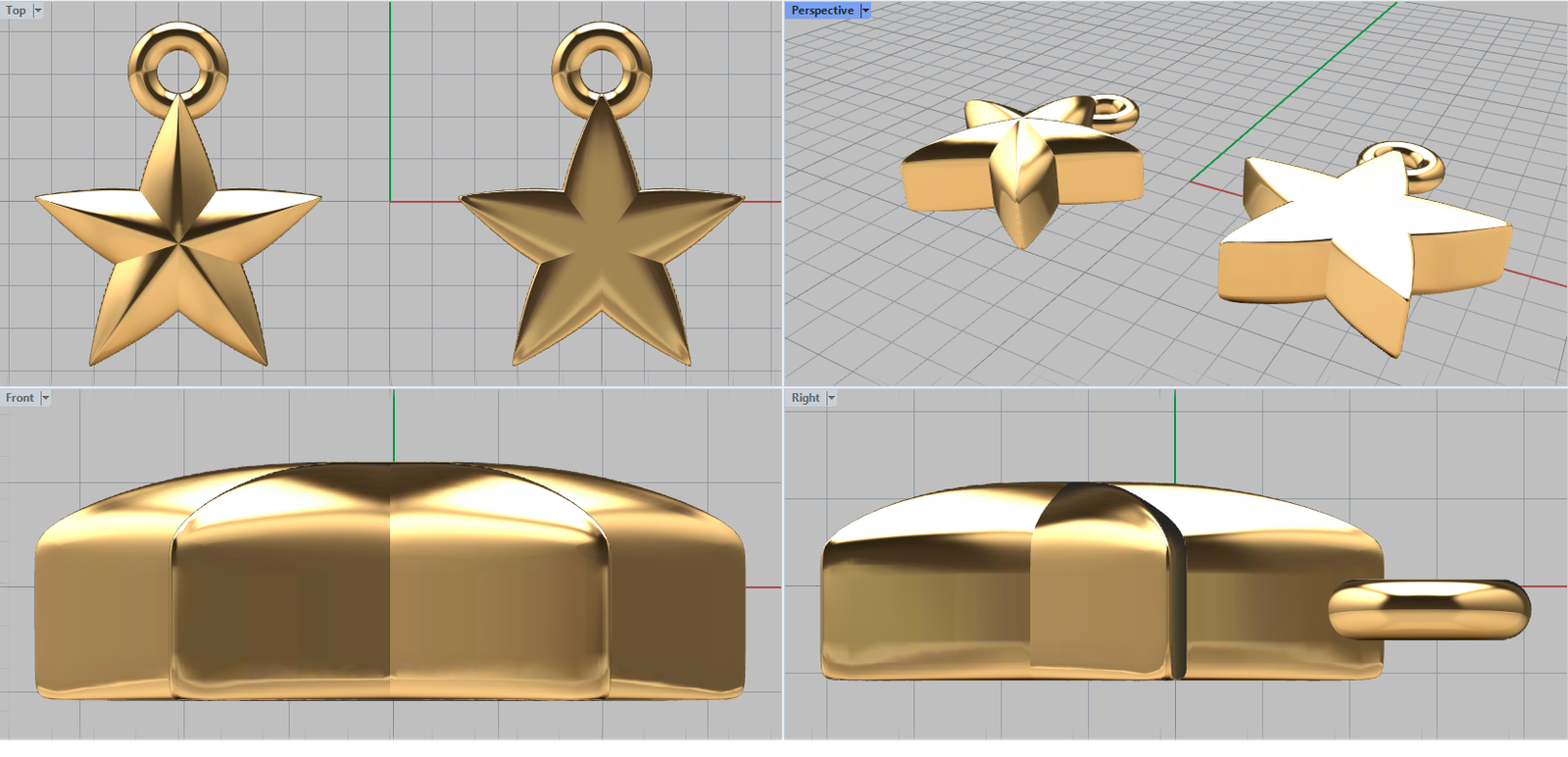Image resolution: width=1568 pixels, height=757 pixels.
Task: Pick the faceted star's ring in Perspective
Action: click(x=1119, y=108)
